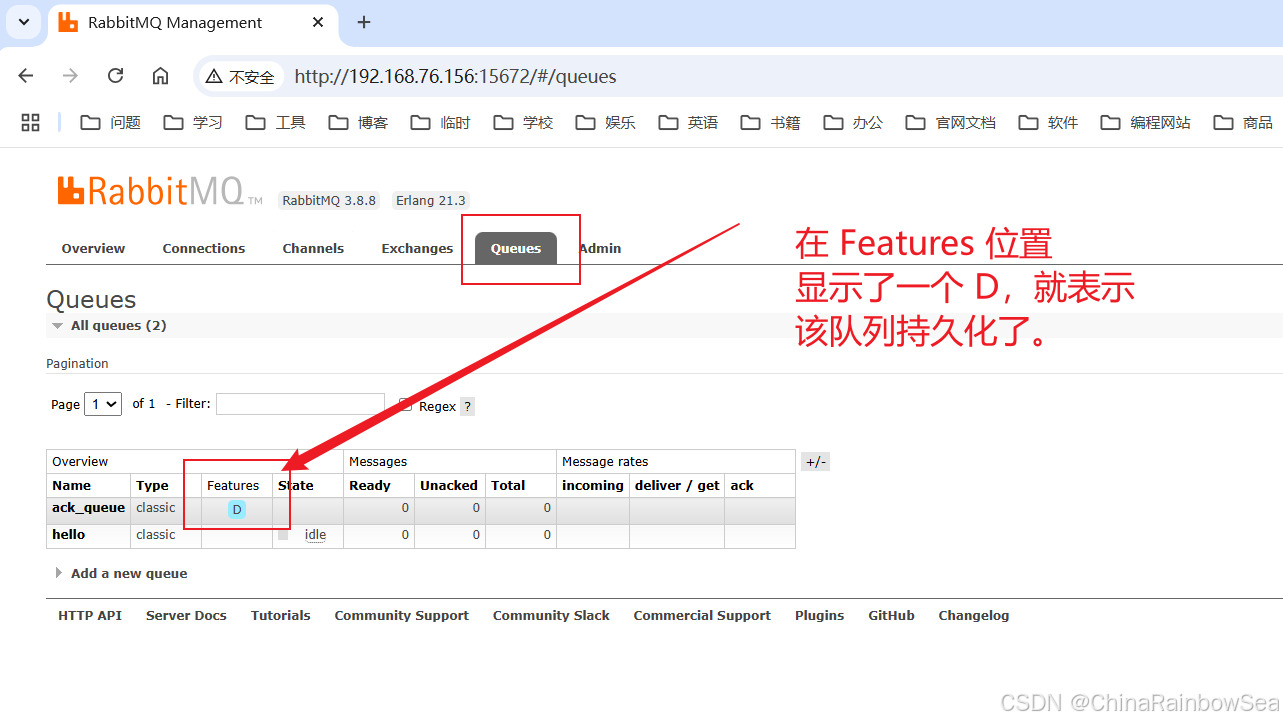Screen dimensions: 1283x724
Task: Open the hello queue details
Action: point(68,535)
